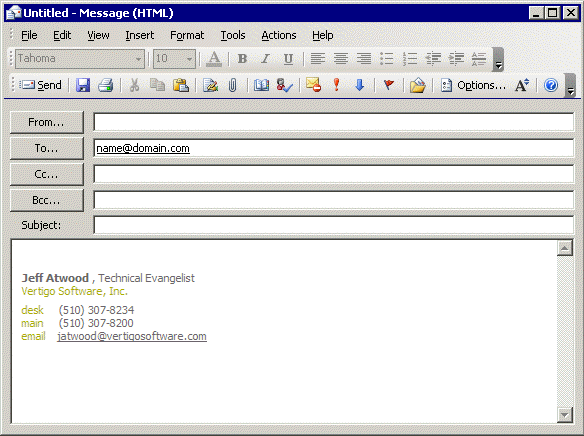
Task: Click the Send button
Action: pos(41,85)
